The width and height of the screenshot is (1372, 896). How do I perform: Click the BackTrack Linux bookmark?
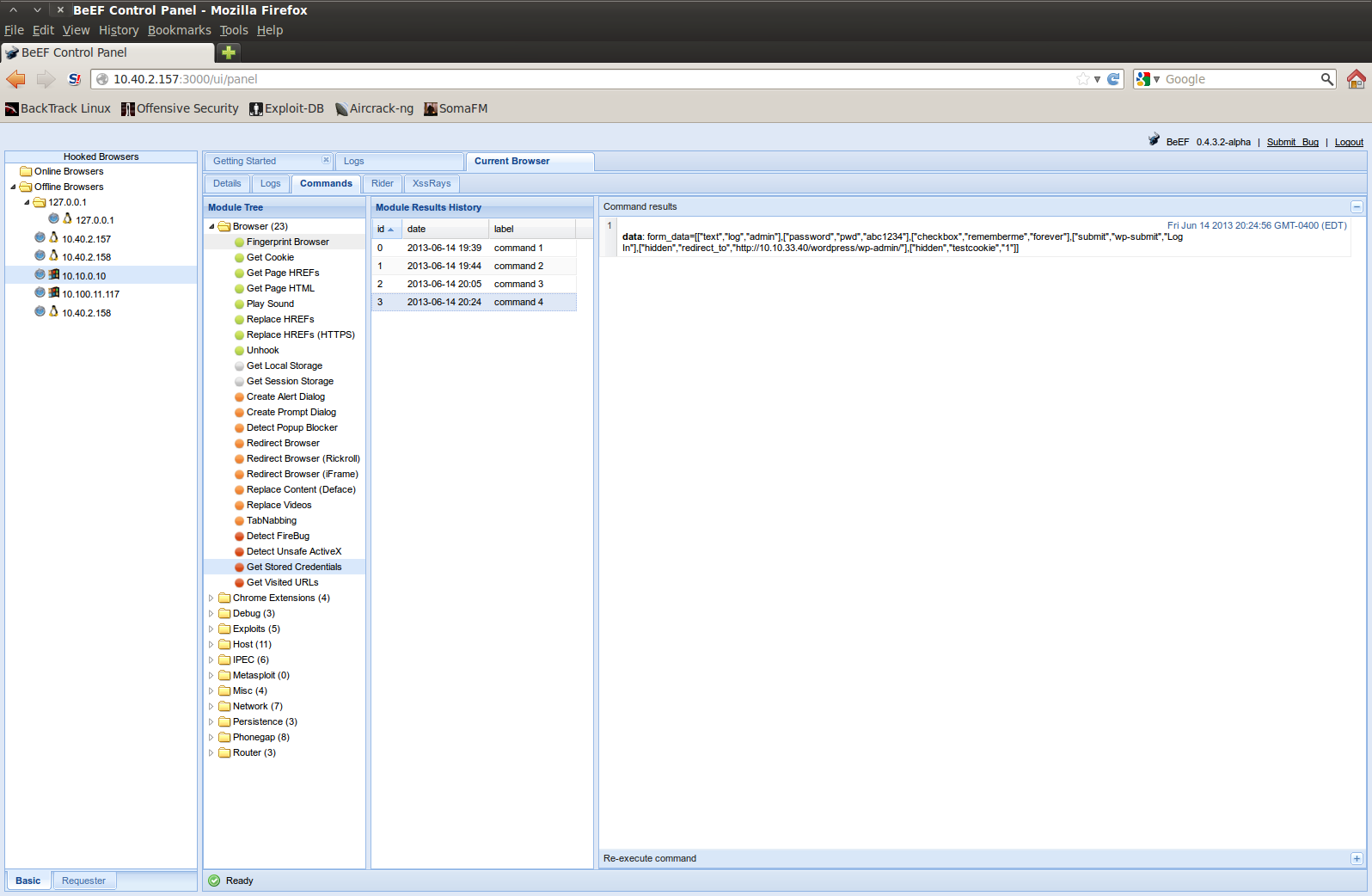tap(58, 108)
